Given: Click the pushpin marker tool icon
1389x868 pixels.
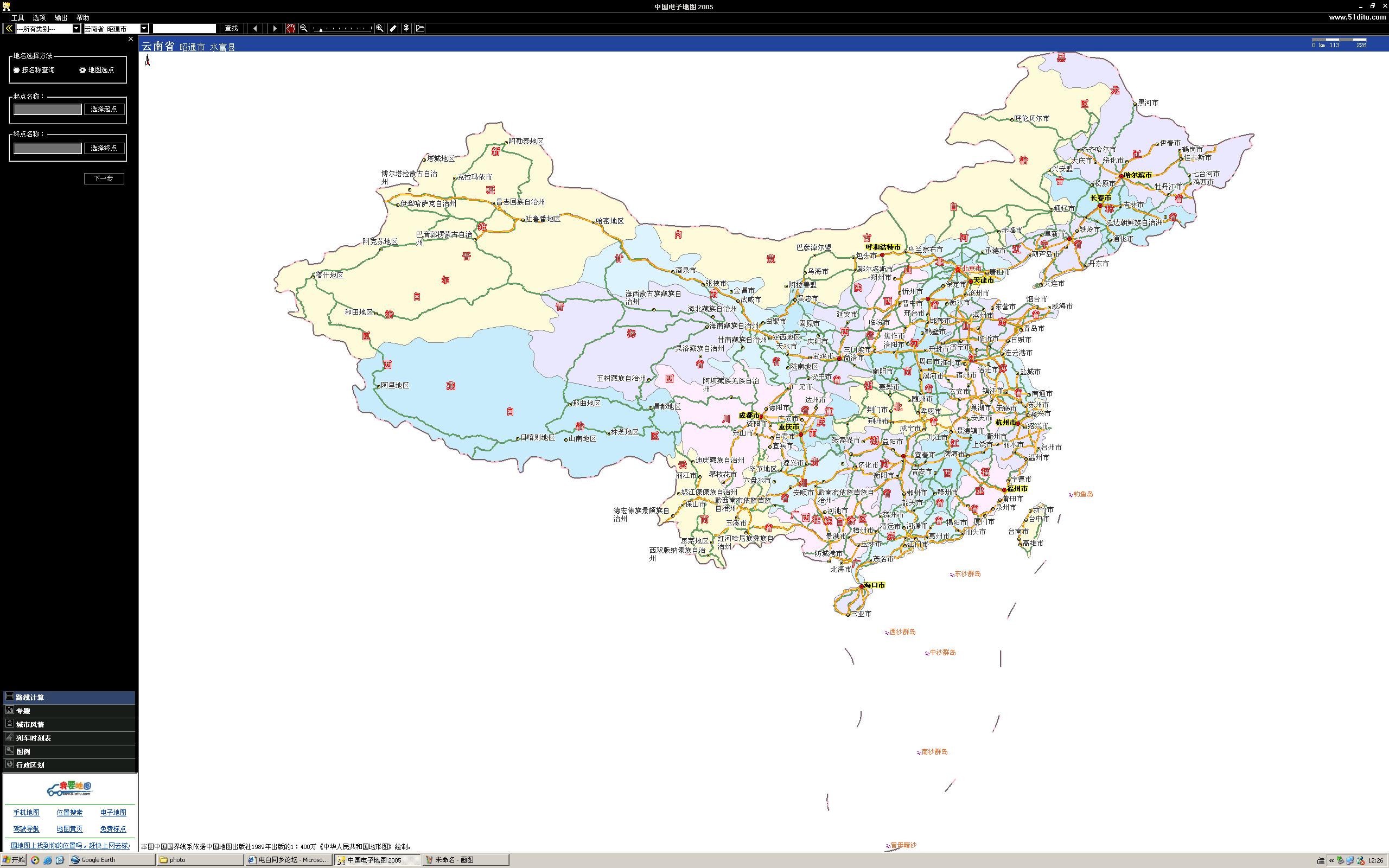Looking at the screenshot, I should pos(406,28).
